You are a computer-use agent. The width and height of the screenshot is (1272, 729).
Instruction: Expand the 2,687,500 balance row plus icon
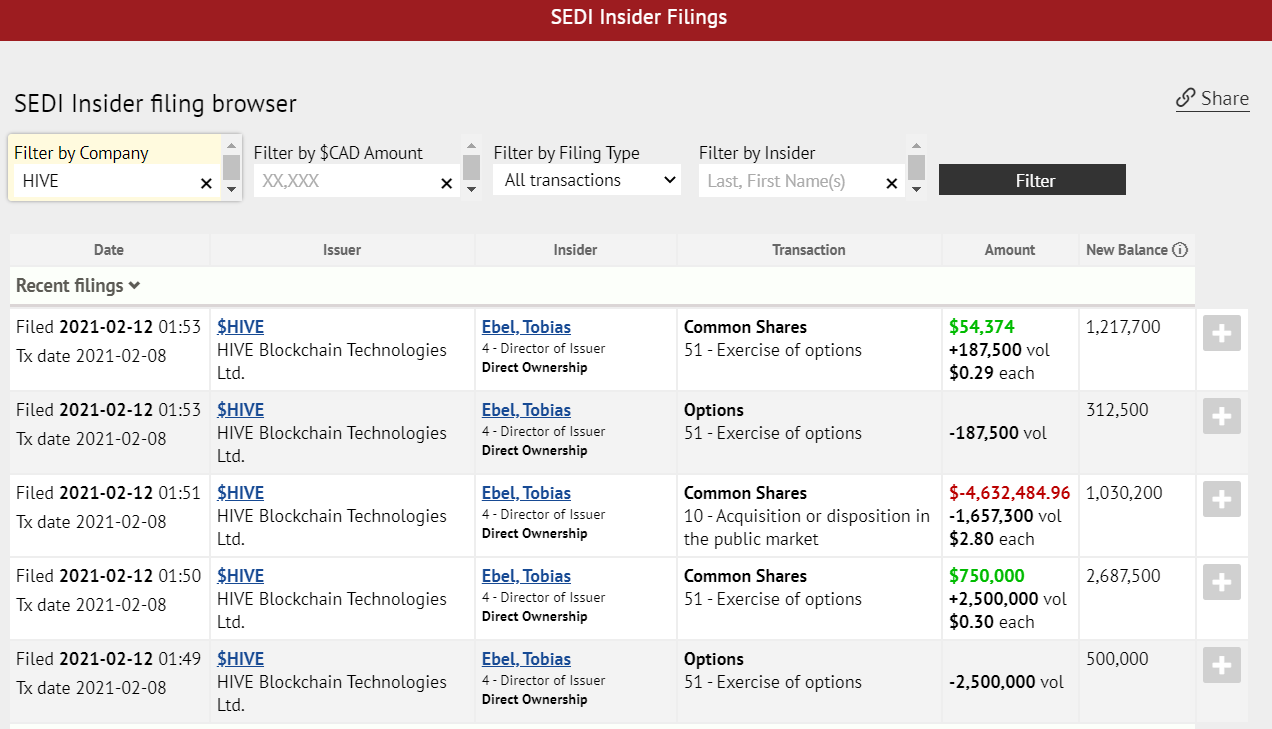(1222, 583)
